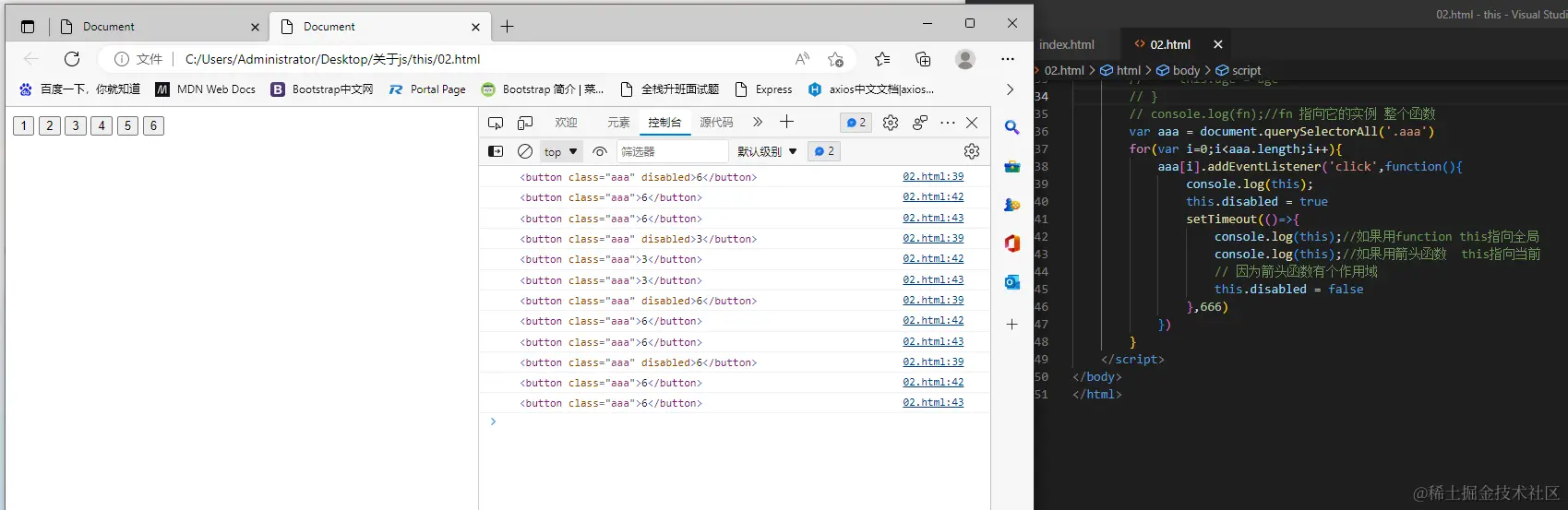Open DevTools customize menu (three dots)
This screenshot has height=510, width=1568.
[948, 123]
